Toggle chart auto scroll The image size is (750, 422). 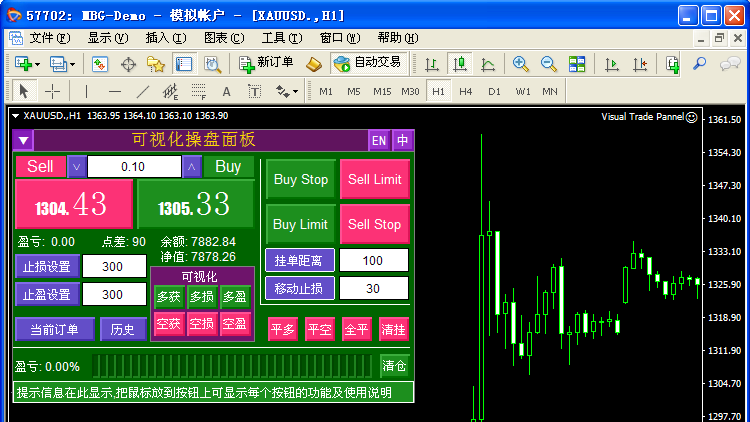(612, 64)
